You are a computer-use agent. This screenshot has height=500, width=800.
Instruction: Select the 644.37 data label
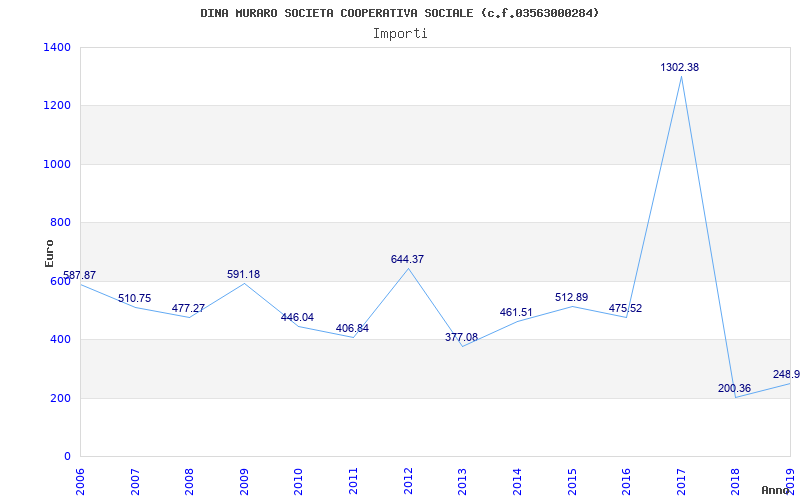[407, 259]
